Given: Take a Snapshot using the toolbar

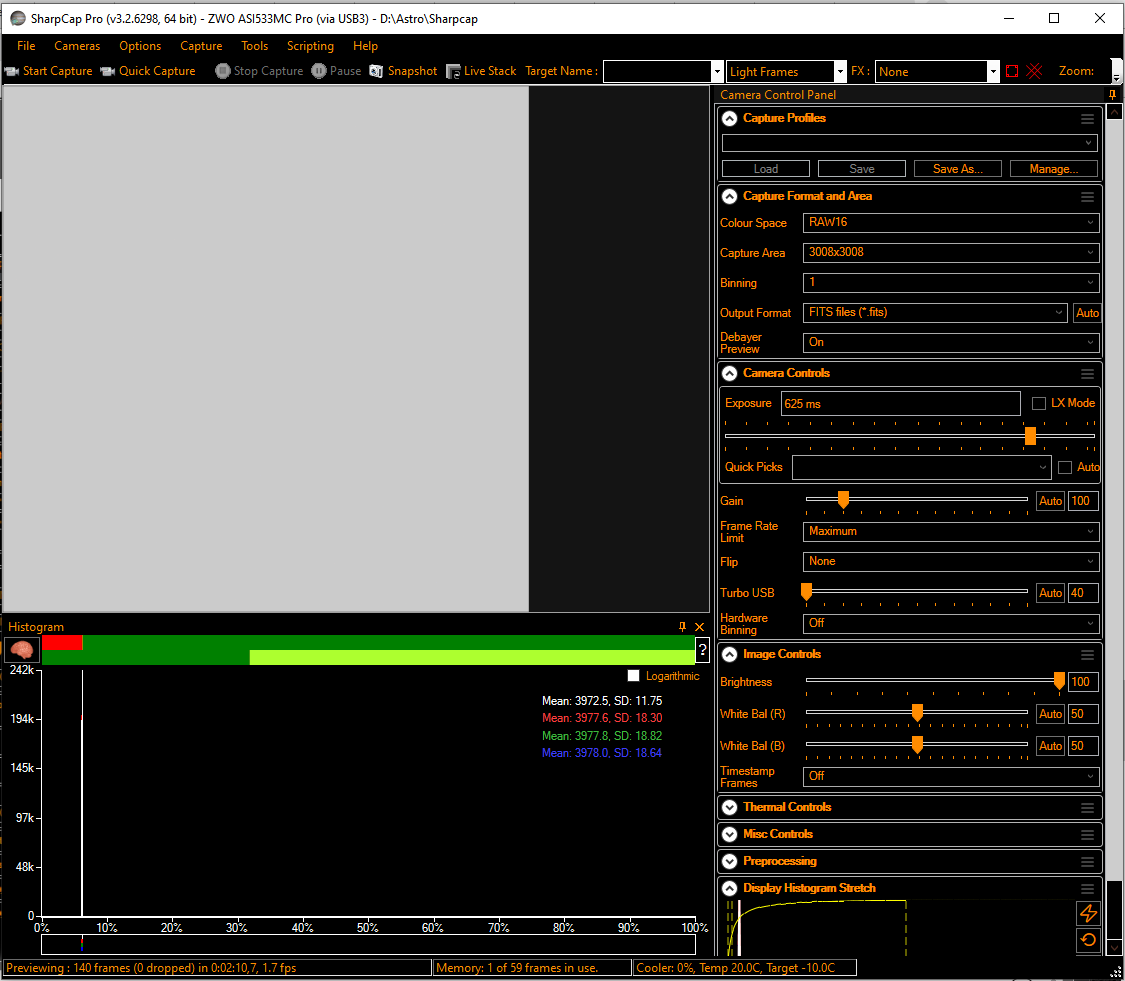Looking at the screenshot, I should tap(403, 71).
